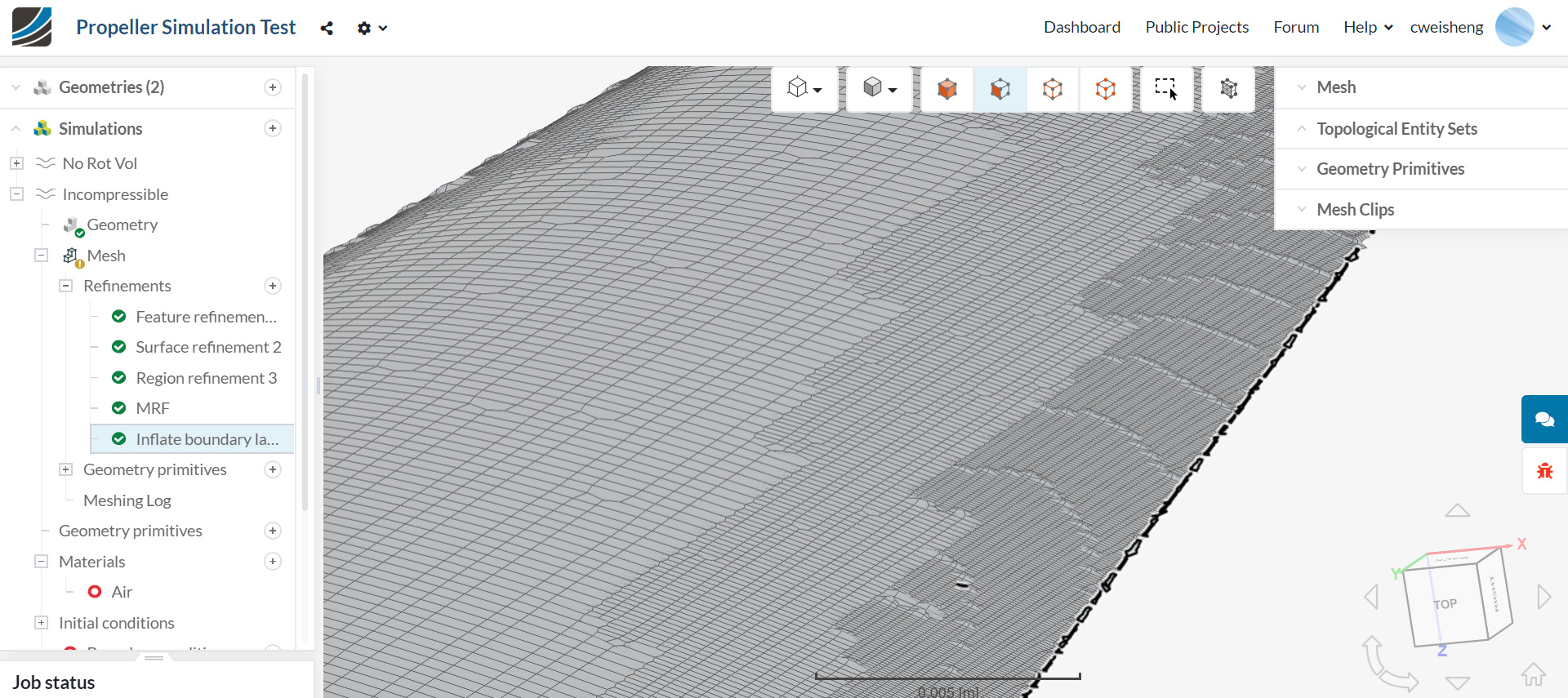The height and width of the screenshot is (698, 1568).
Task: Add a new simulation with plus button
Action: pyautogui.click(x=273, y=128)
